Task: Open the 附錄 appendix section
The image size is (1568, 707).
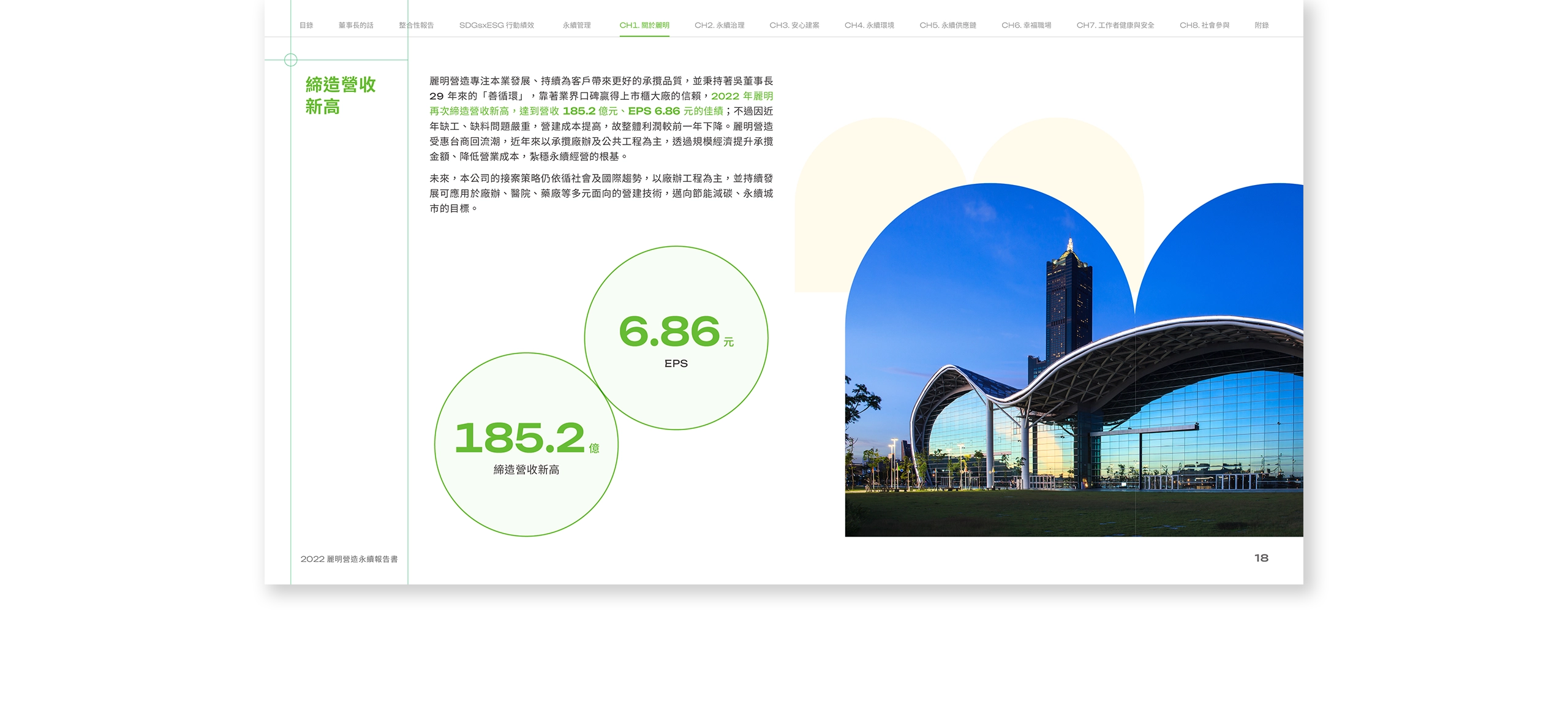Action: pos(1264,26)
